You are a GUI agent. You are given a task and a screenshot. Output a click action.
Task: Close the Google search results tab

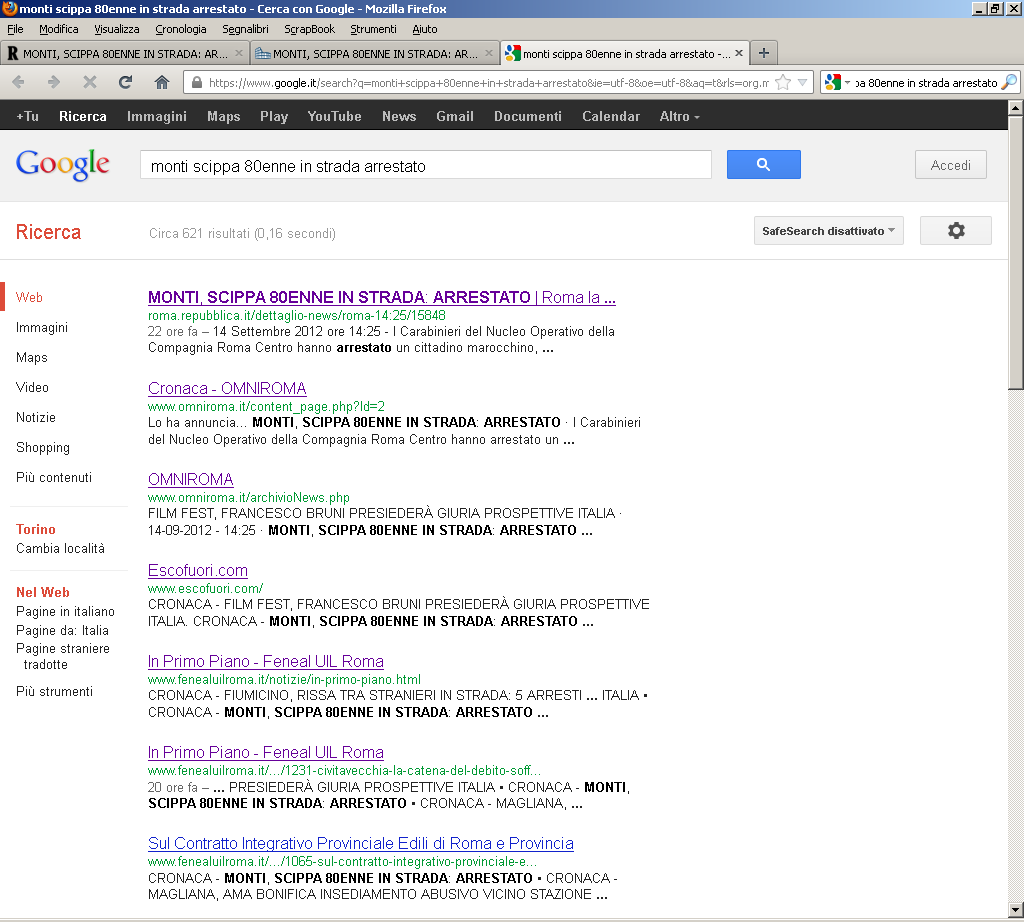coord(739,53)
